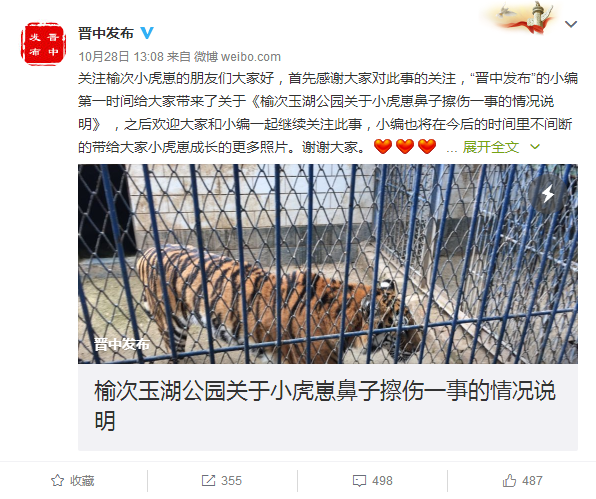View the 498 comments
Screen dimensions: 596x499
tap(382, 481)
